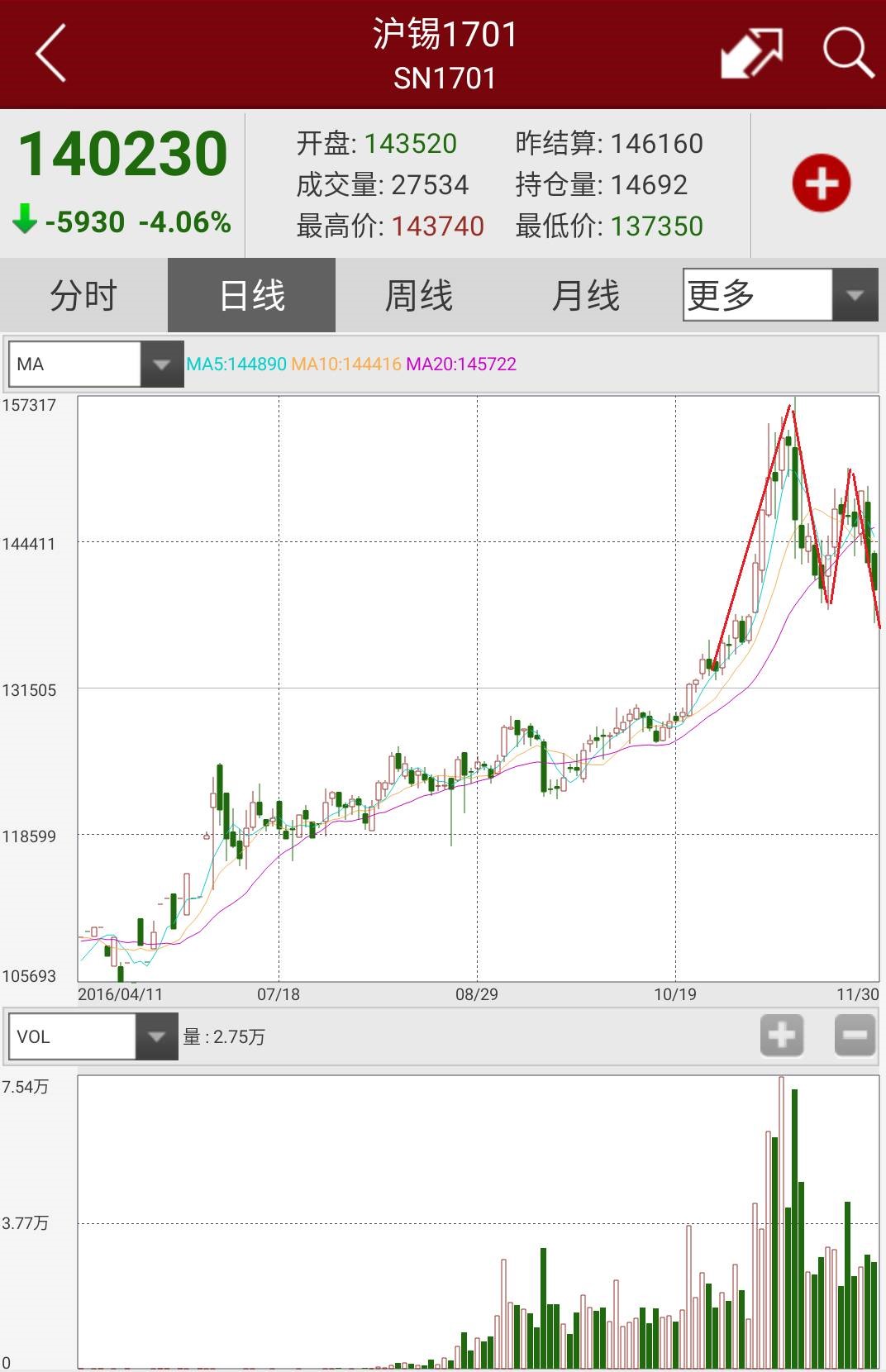Screen dimensions: 886x1372
Task: Open the MA indicator dropdown
Action: (x=161, y=364)
